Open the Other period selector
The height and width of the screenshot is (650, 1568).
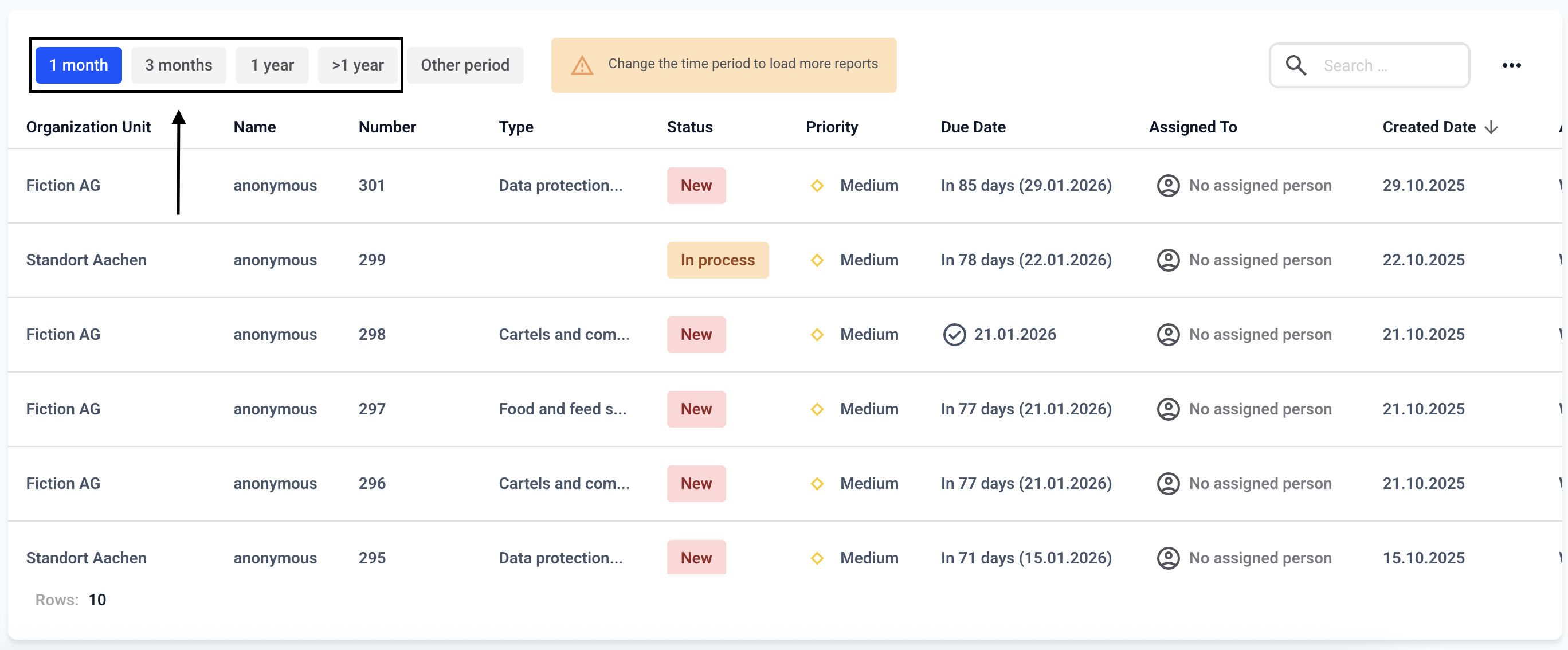coord(464,65)
